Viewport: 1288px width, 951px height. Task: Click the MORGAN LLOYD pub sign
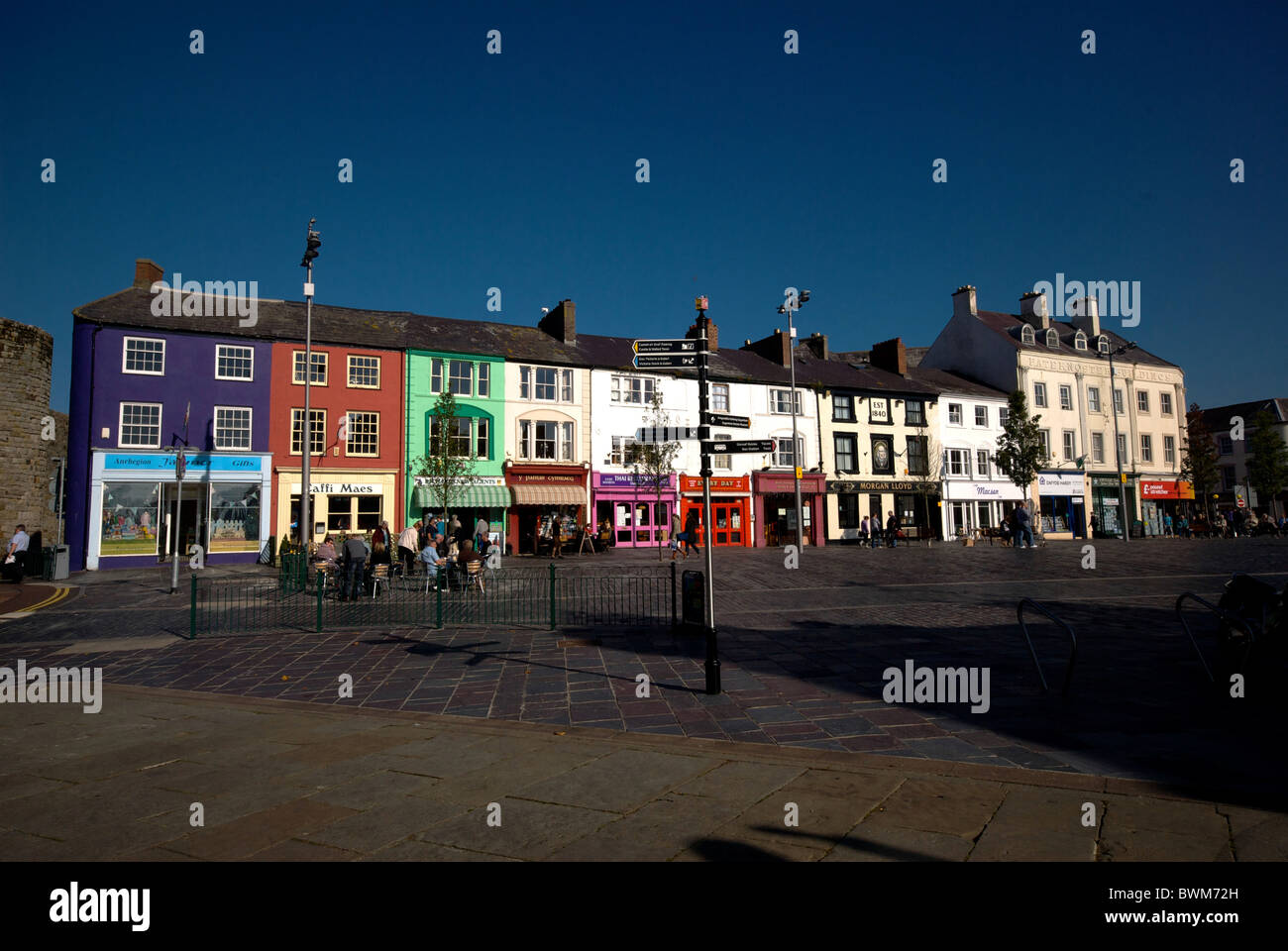coord(886,486)
